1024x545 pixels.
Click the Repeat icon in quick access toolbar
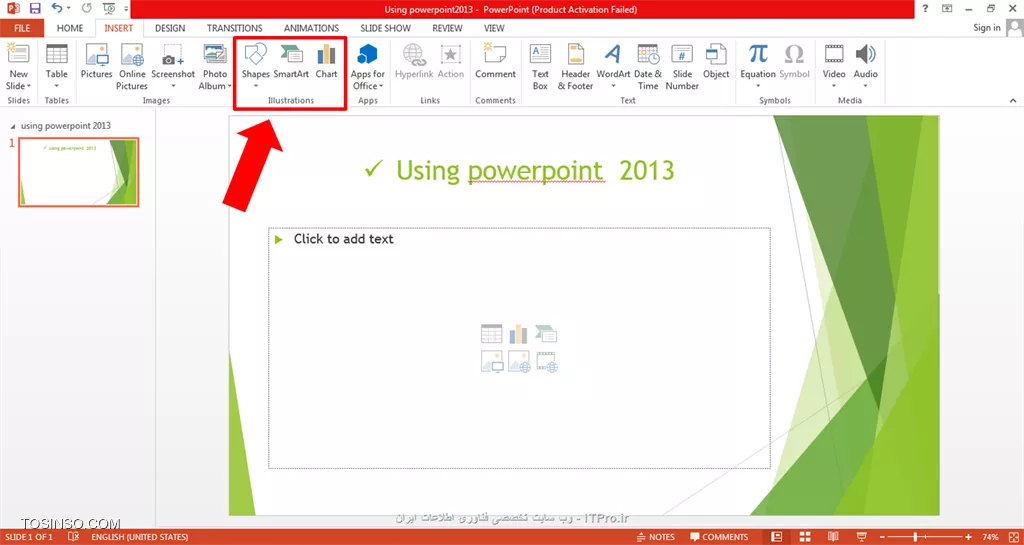(87, 9)
